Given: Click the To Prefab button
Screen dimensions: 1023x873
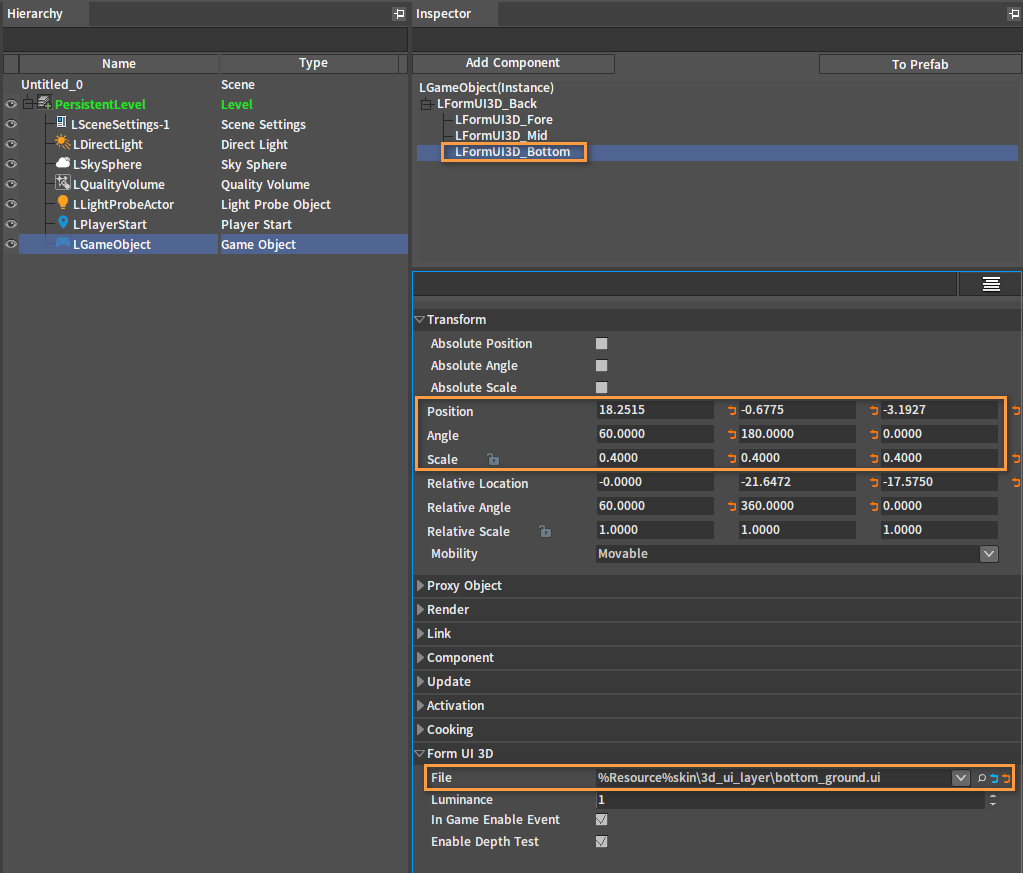Looking at the screenshot, I should (x=920, y=64).
